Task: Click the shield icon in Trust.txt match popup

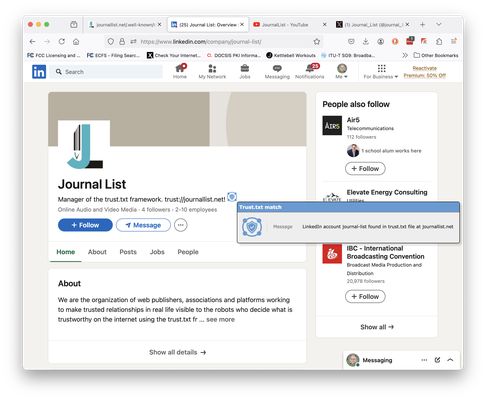Action: [252, 227]
